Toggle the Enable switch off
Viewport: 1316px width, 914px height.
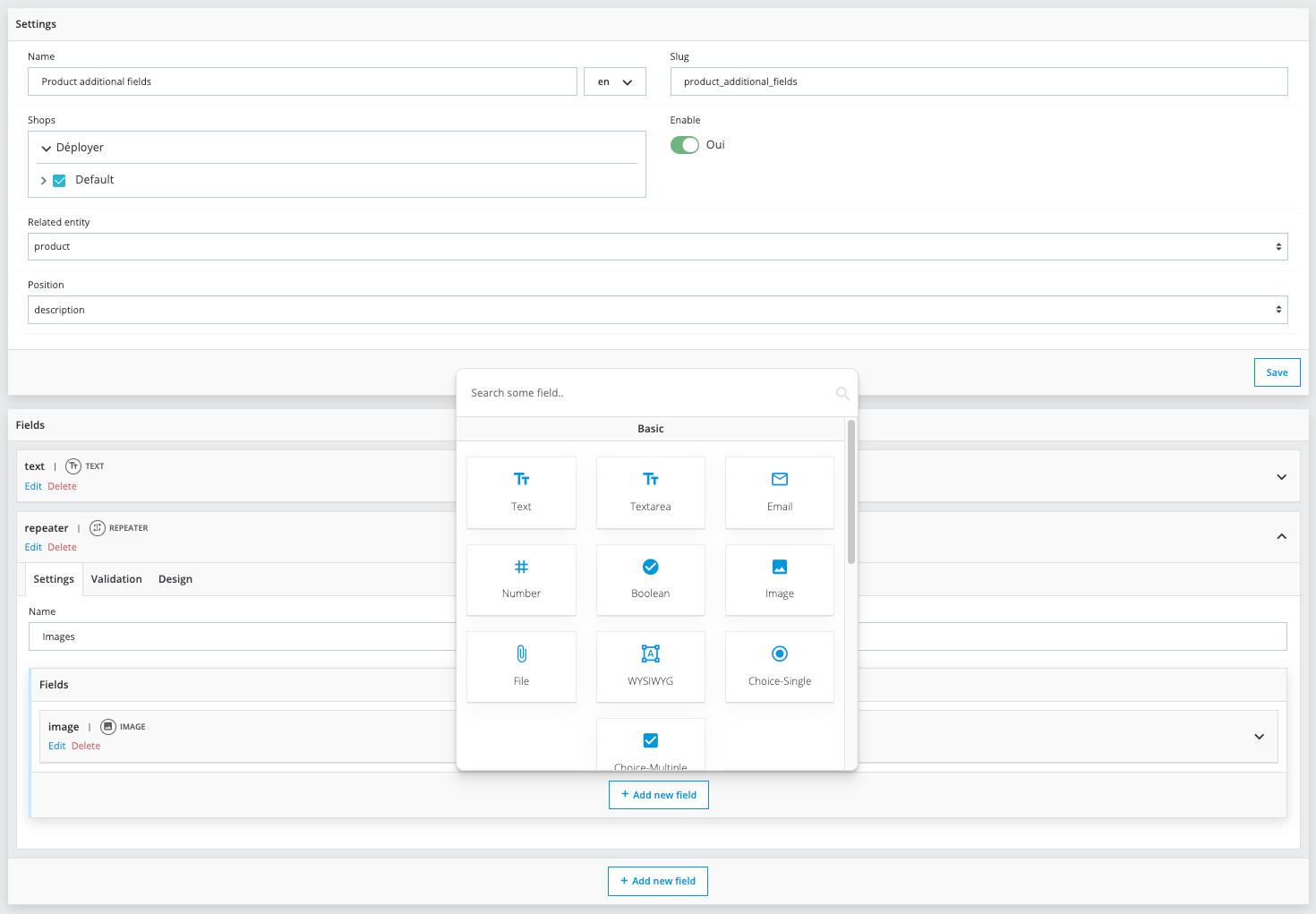685,145
